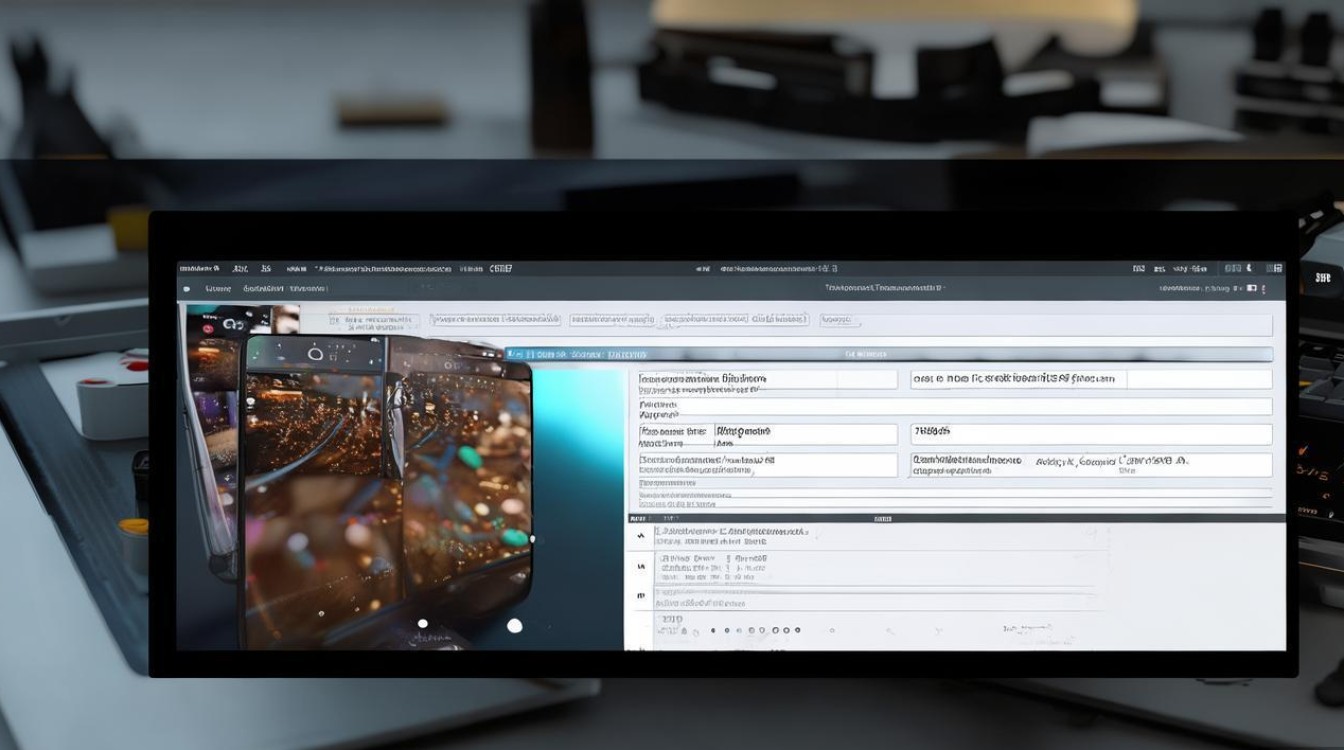Select the last circle in the bottom pagination row
Image resolution: width=1344 pixels, height=750 pixels.
798,631
